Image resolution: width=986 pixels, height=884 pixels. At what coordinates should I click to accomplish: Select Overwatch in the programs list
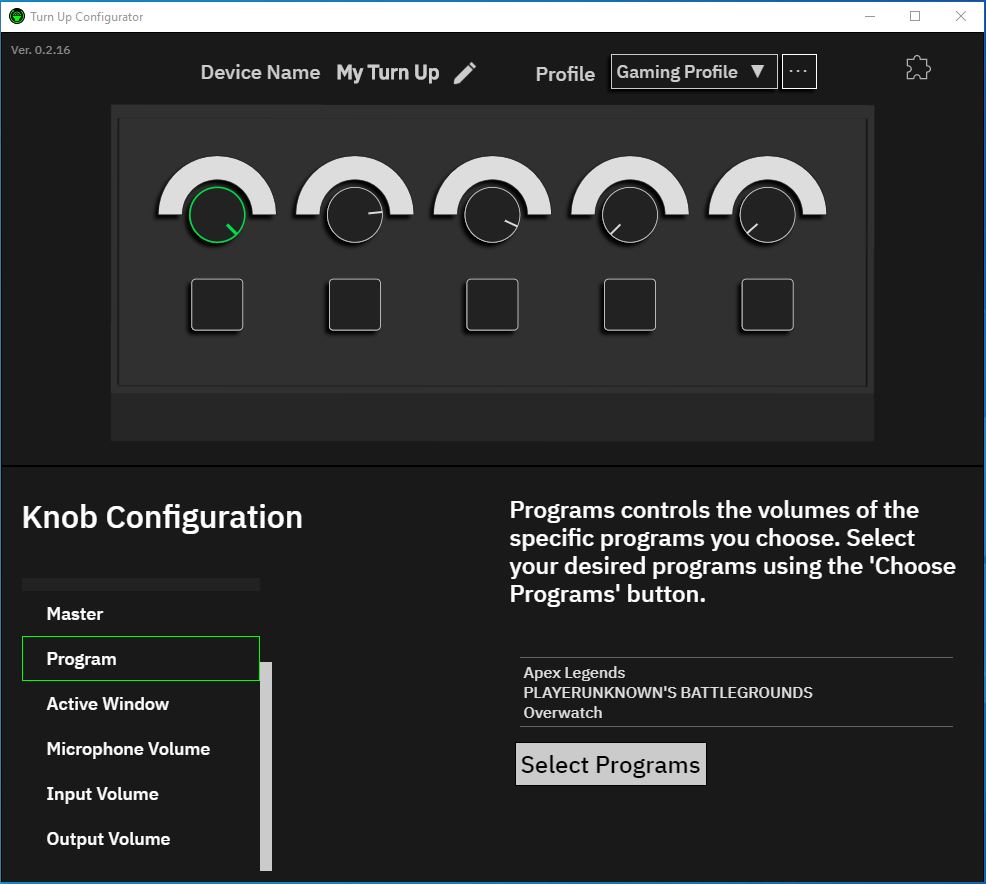(x=563, y=713)
